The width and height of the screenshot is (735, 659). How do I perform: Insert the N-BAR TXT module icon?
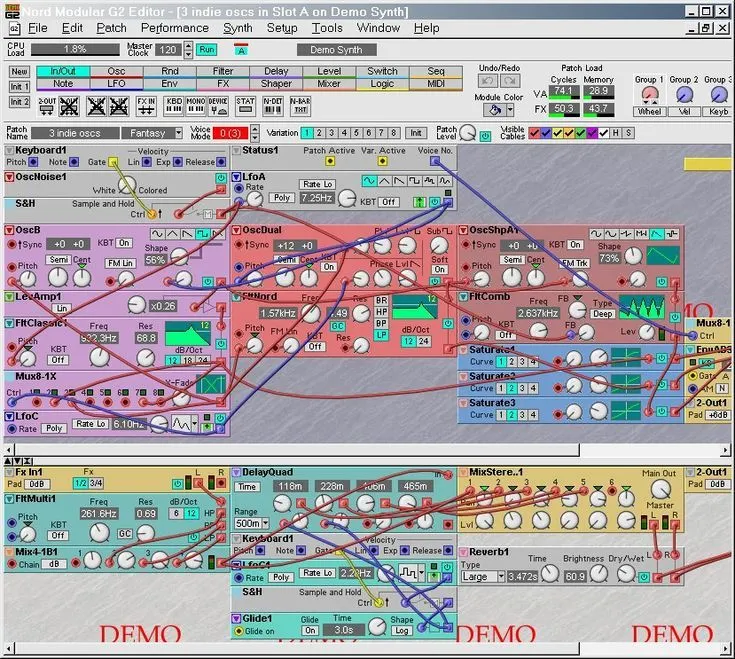[x=300, y=106]
